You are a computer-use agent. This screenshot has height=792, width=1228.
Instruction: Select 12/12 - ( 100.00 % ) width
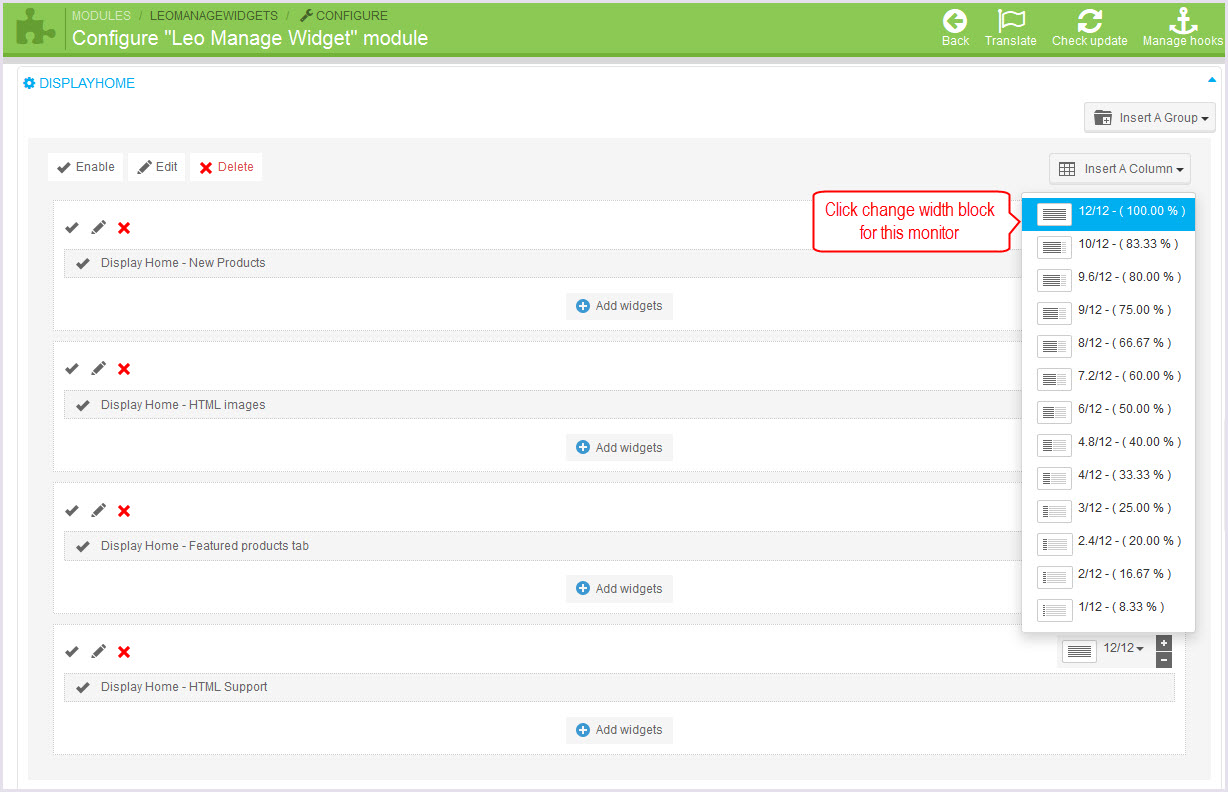tap(1108, 214)
